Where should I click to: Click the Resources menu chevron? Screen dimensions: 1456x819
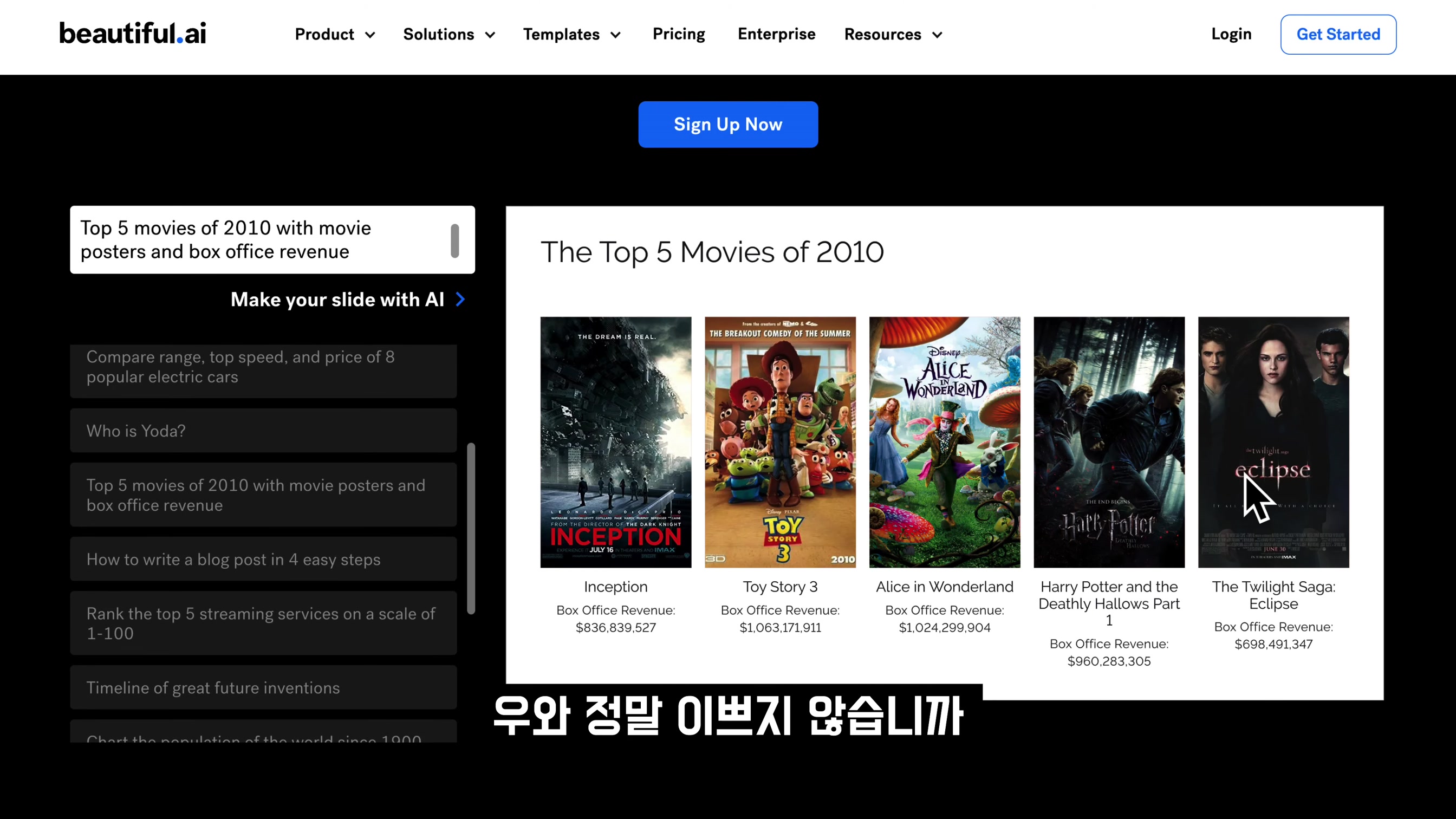(937, 35)
